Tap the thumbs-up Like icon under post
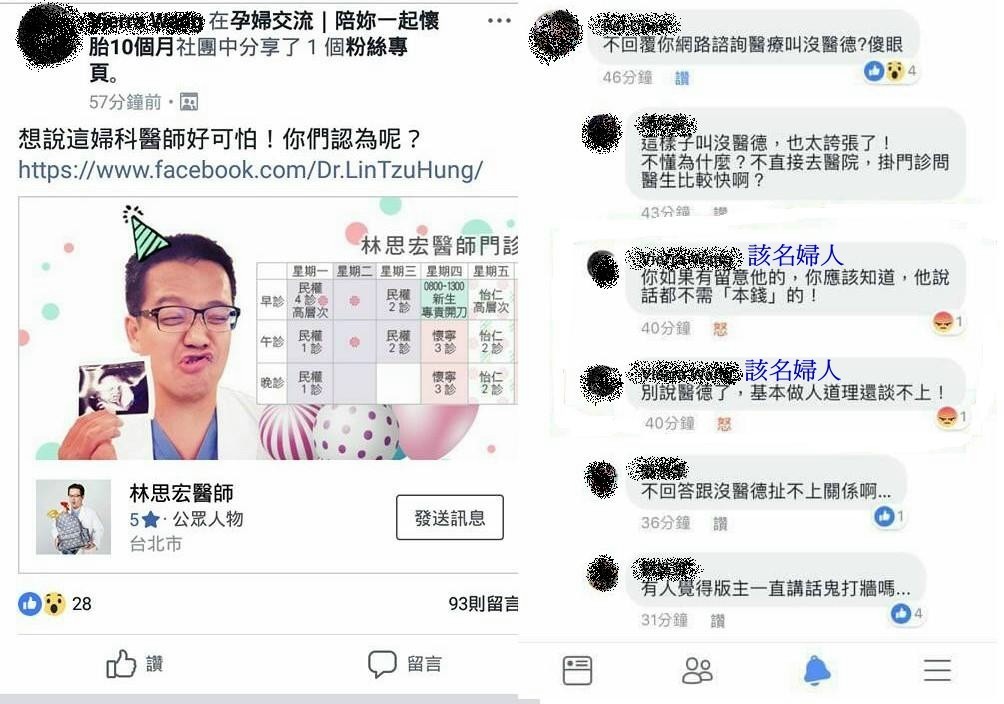1004x704 pixels. point(121,664)
